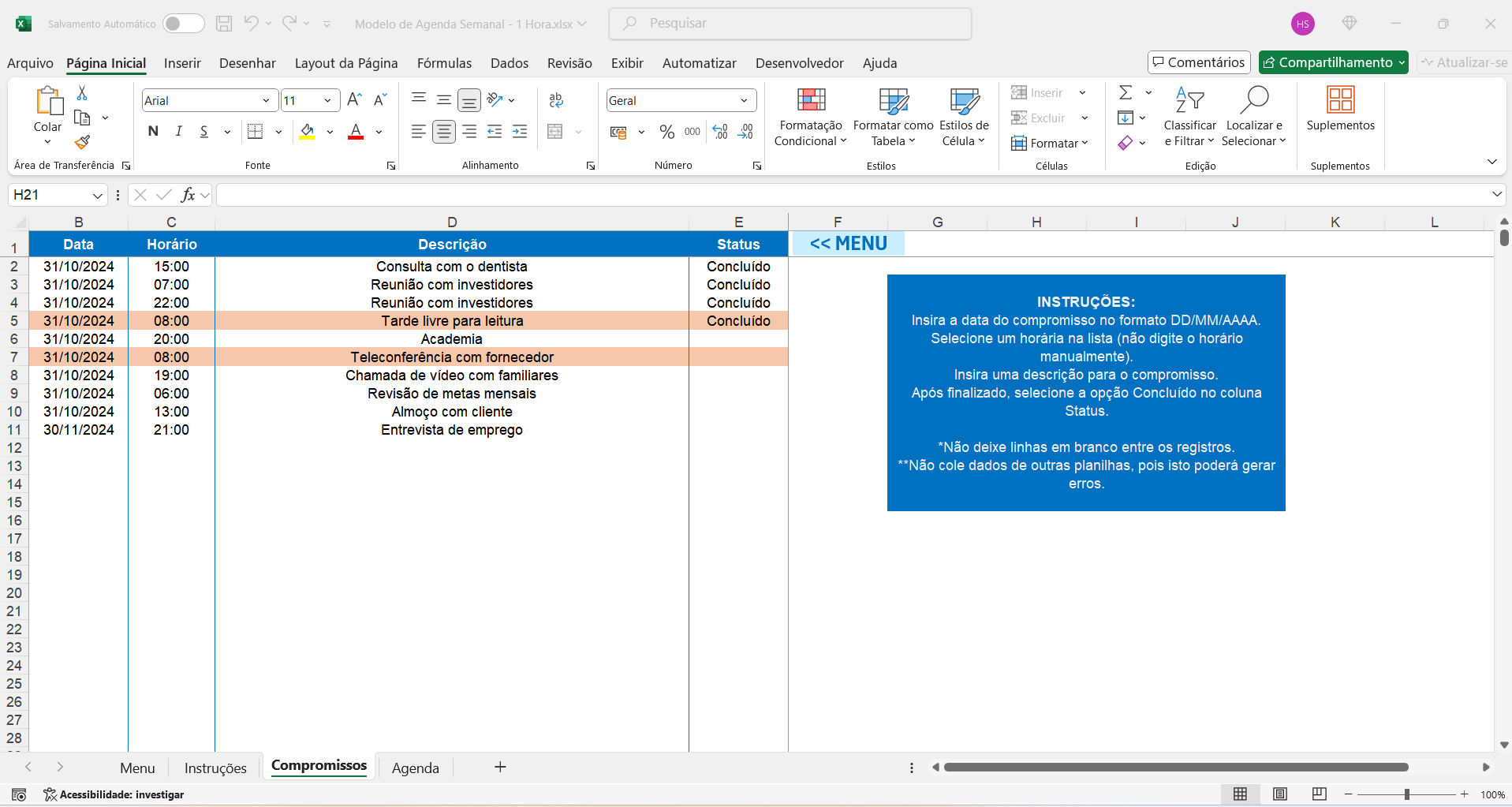The height and width of the screenshot is (807, 1512).
Task: Click in the Pesquisar search box
Action: 790,24
